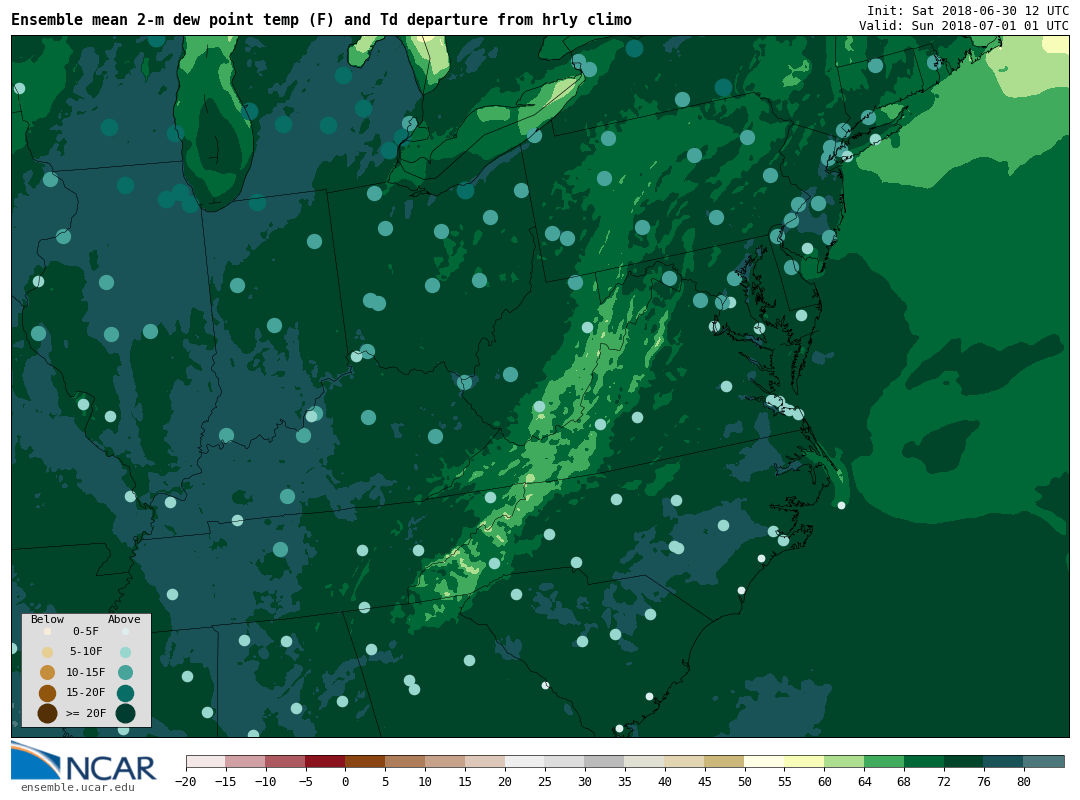Click the brown '>= 20F' below-climo legend circle
This screenshot has width=1080, height=800.
(x=47, y=713)
